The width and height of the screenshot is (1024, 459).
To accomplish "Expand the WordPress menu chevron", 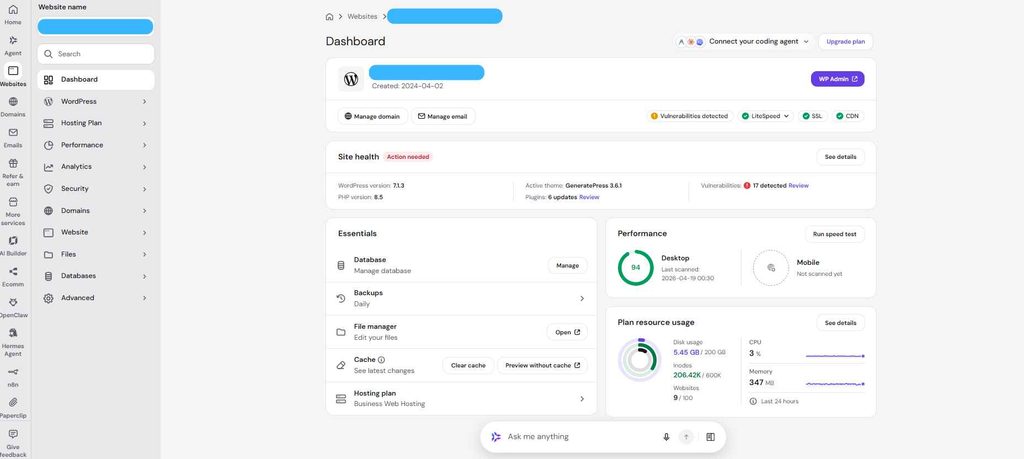I will click(144, 102).
